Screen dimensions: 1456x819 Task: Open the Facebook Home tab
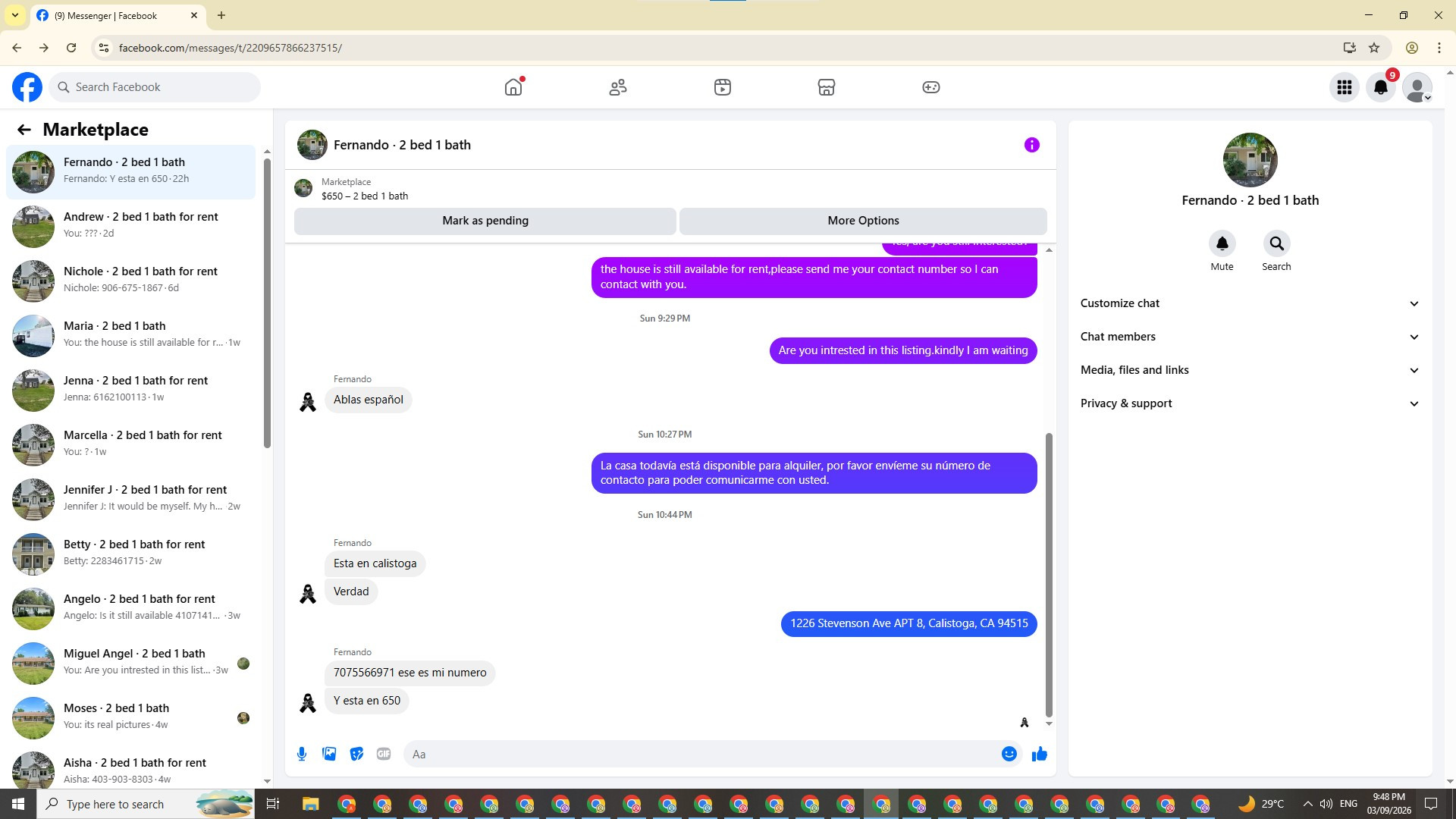pos(513,87)
